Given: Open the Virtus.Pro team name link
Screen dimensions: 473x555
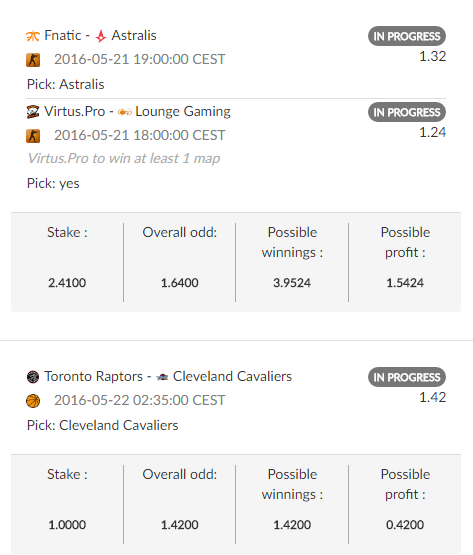Looking at the screenshot, I should tap(75, 111).
